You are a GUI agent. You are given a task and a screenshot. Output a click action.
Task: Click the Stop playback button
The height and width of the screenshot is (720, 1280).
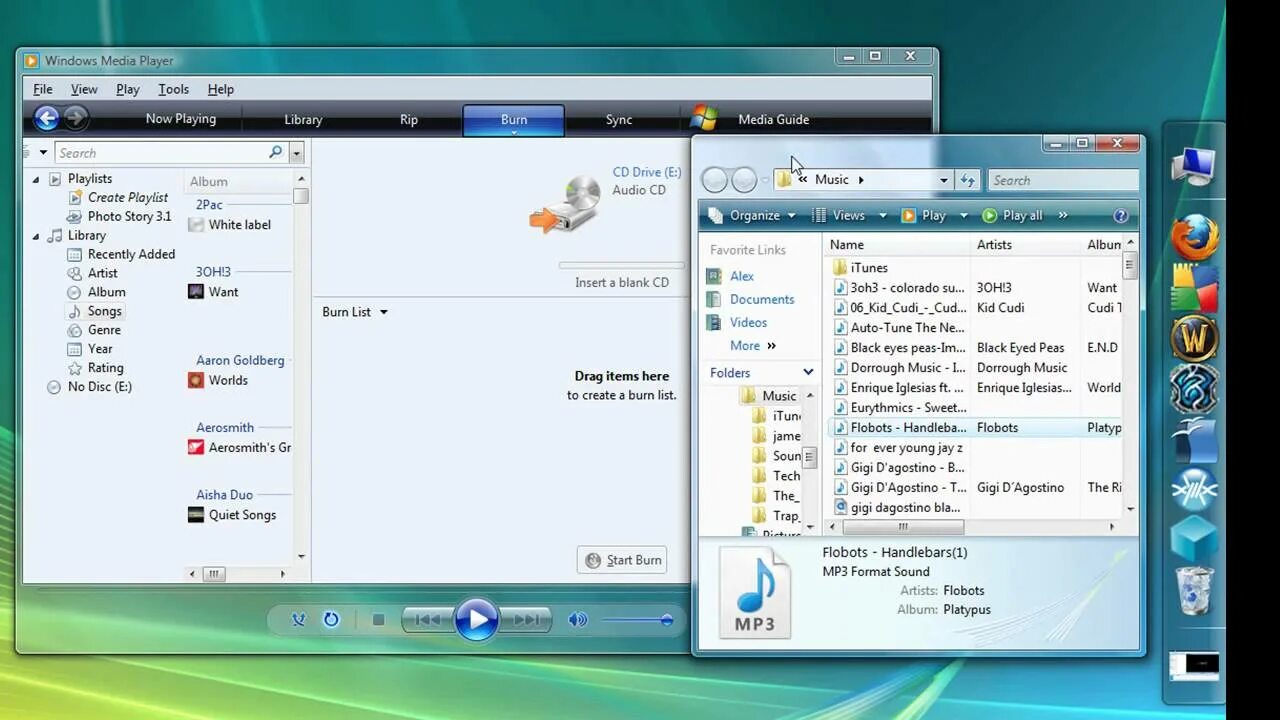(x=378, y=620)
